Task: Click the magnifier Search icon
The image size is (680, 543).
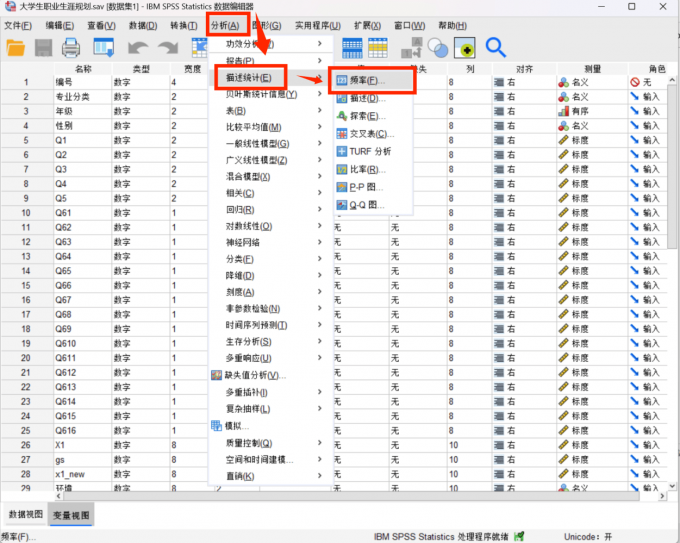Action: [495, 48]
